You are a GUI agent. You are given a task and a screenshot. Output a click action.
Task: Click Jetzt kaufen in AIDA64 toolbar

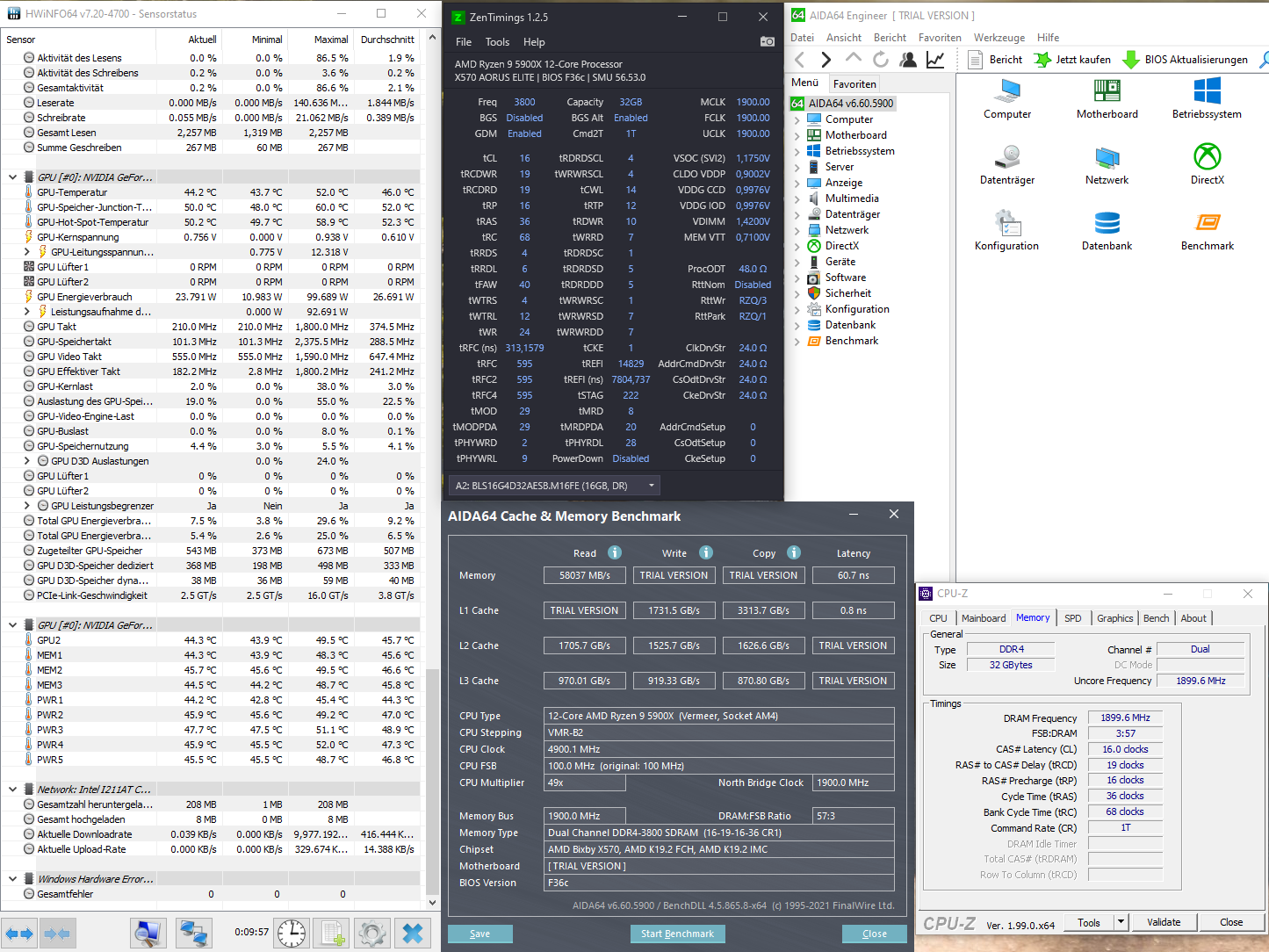pyautogui.click(x=1072, y=60)
